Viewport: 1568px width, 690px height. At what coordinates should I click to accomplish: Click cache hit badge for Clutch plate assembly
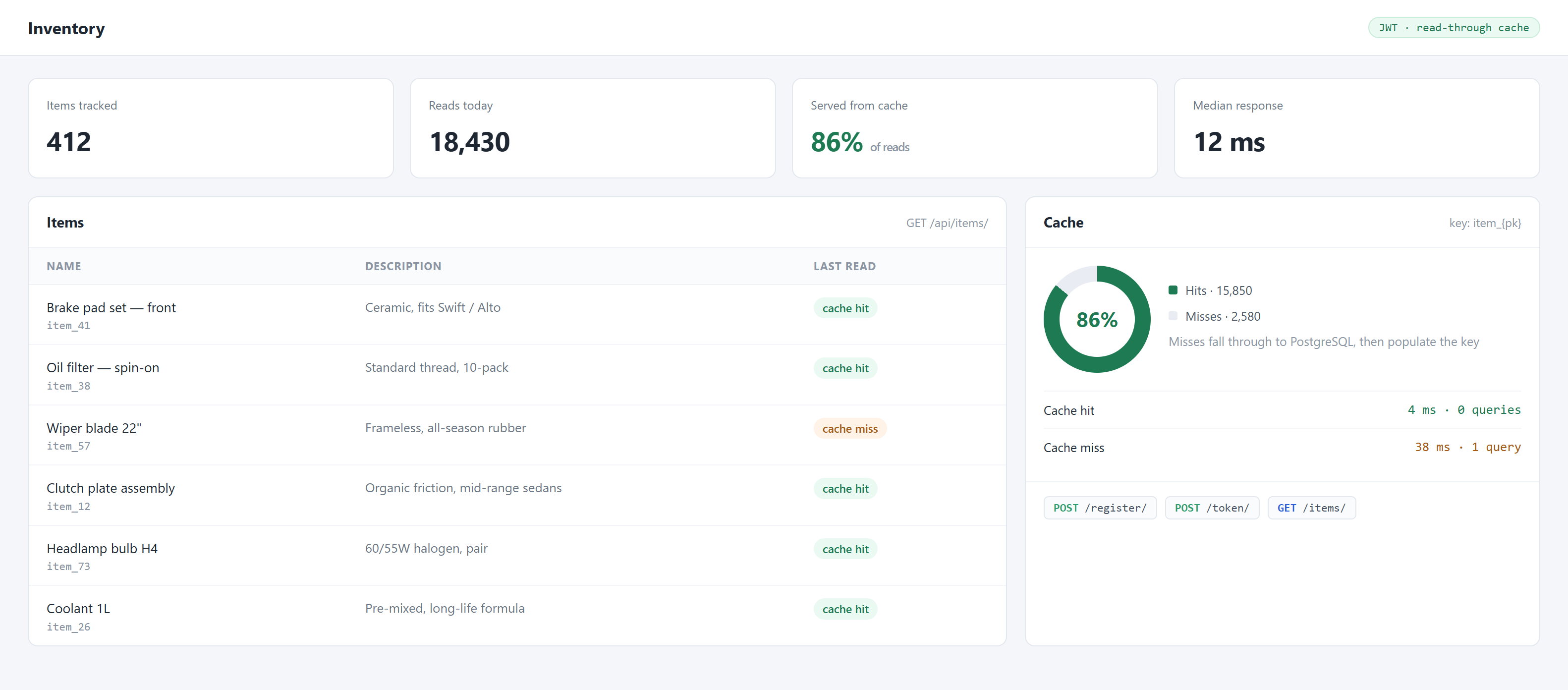click(845, 488)
